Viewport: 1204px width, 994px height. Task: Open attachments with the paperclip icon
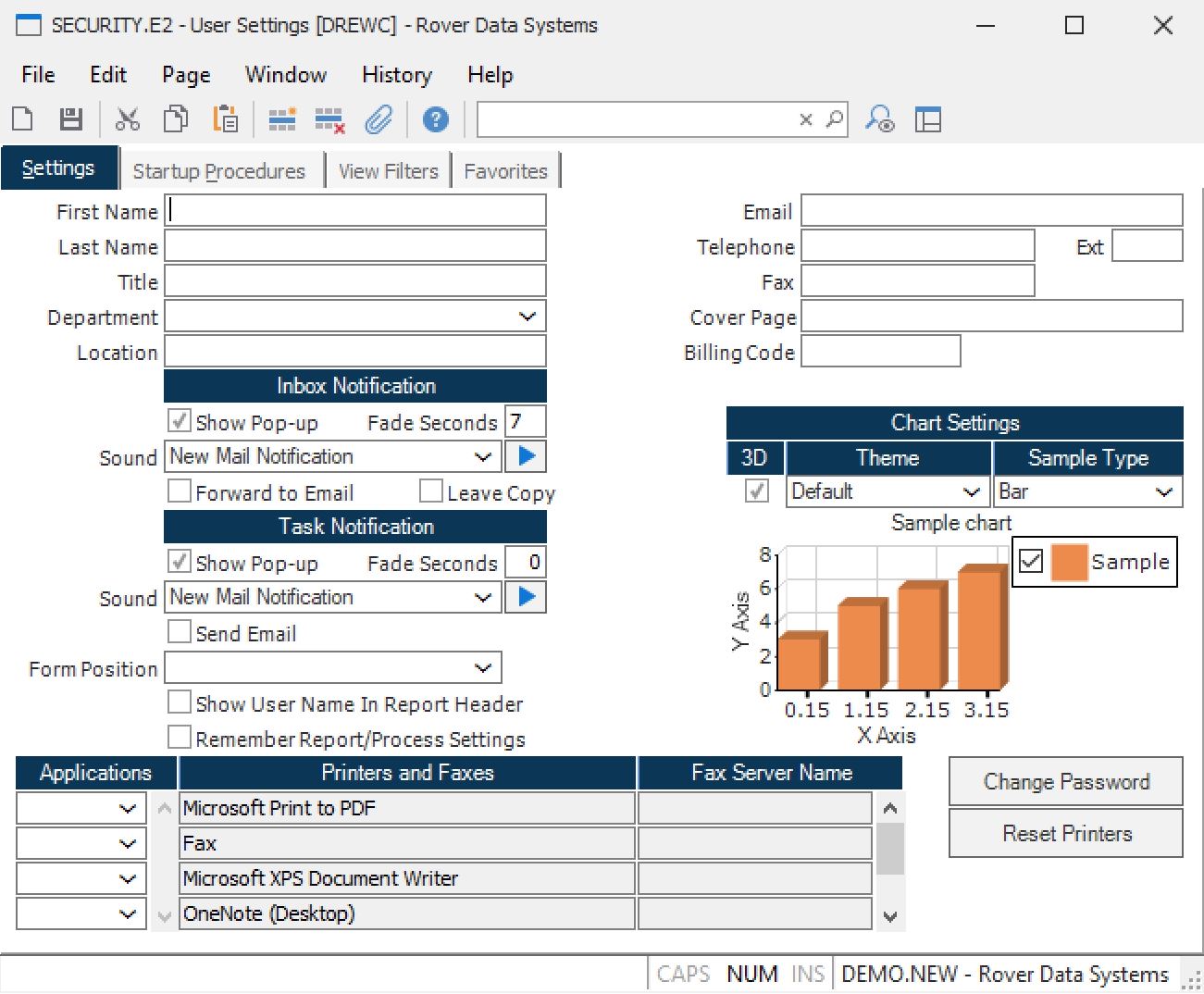click(x=379, y=119)
